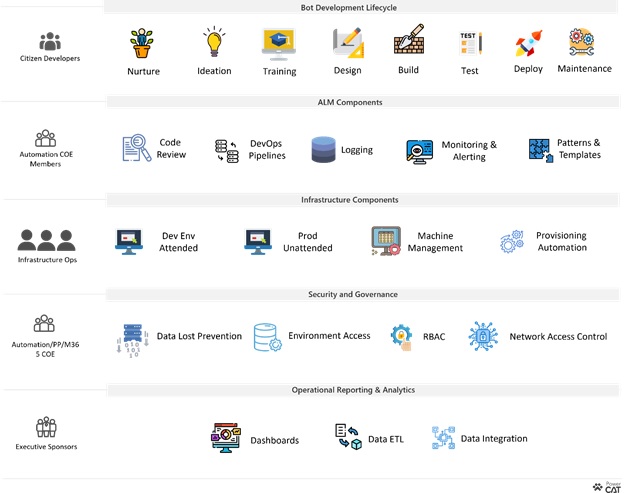Image resolution: width=630 pixels, height=493 pixels.
Task: Select the Deploy rocket icon
Action: [x=529, y=43]
